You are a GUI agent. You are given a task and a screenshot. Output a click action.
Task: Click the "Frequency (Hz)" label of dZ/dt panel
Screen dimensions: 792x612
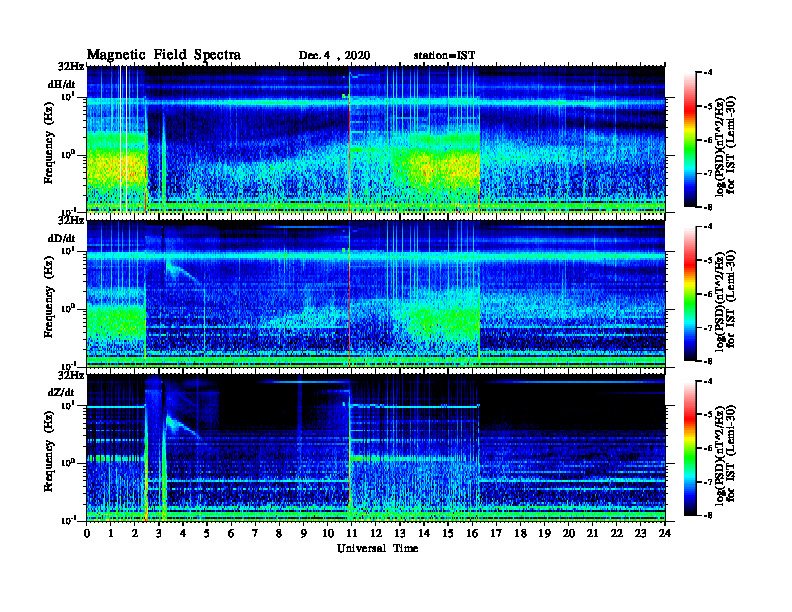(x=48, y=451)
